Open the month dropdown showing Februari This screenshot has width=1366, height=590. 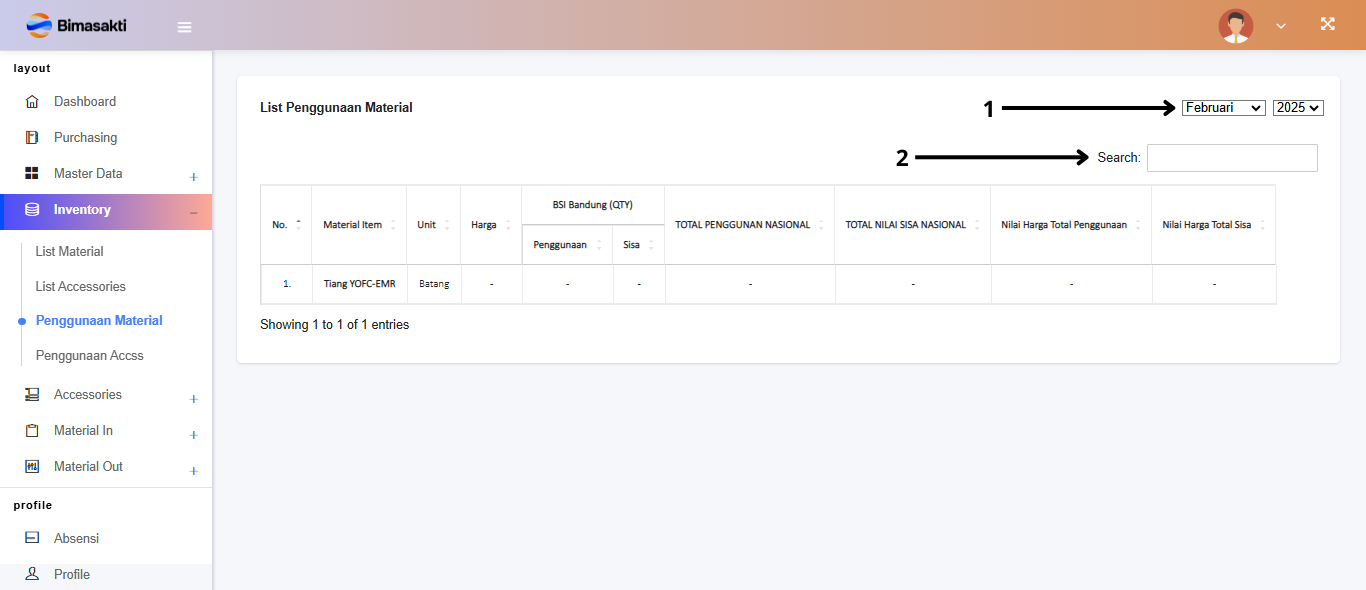coord(1223,108)
